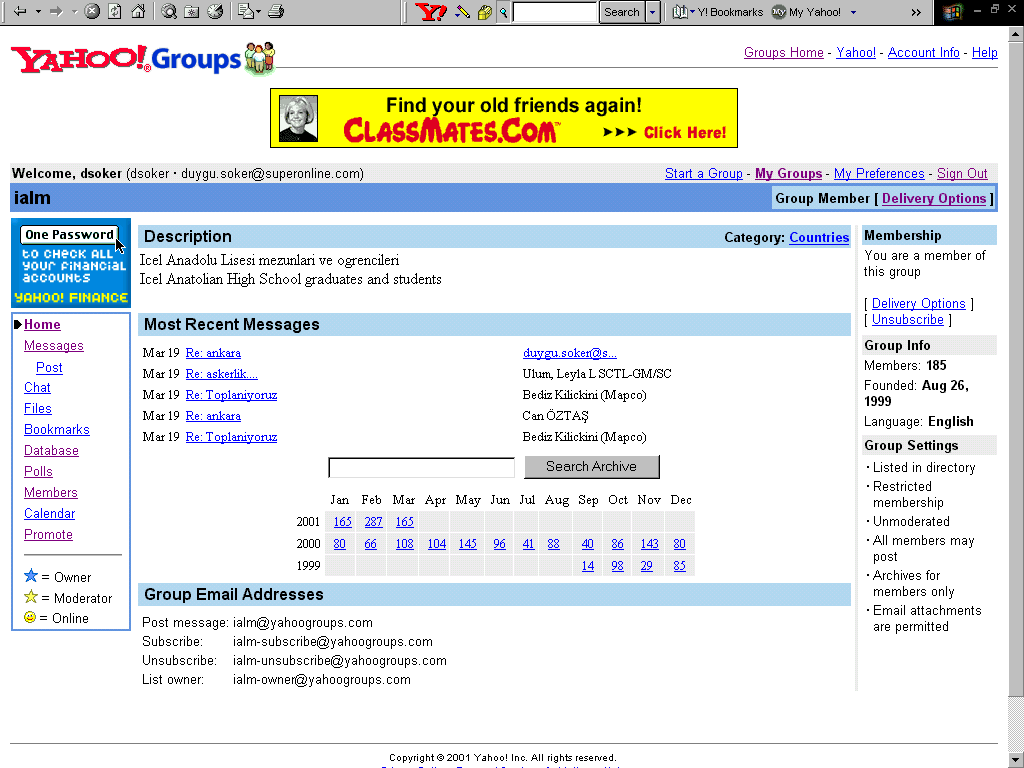Go to browser Home page icon

point(138,11)
